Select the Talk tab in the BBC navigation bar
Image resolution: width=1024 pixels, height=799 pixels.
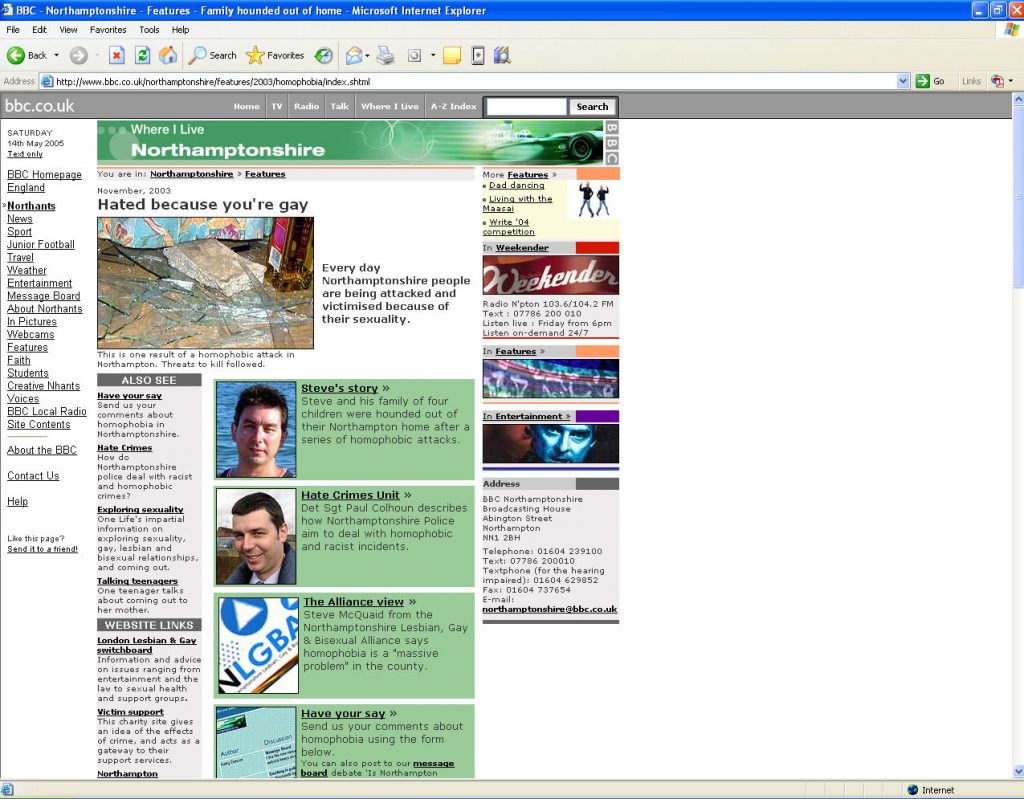[340, 106]
